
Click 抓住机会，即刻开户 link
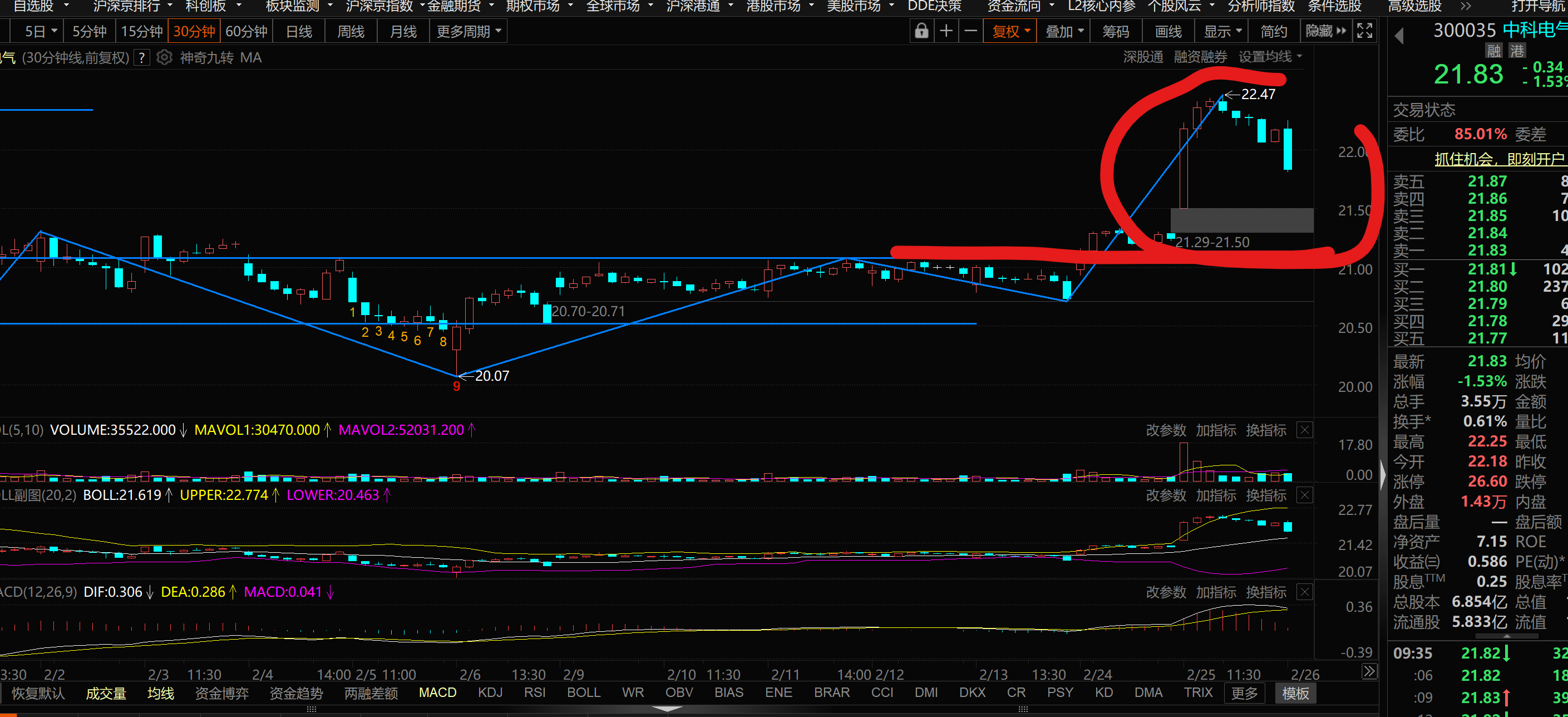point(1498,160)
